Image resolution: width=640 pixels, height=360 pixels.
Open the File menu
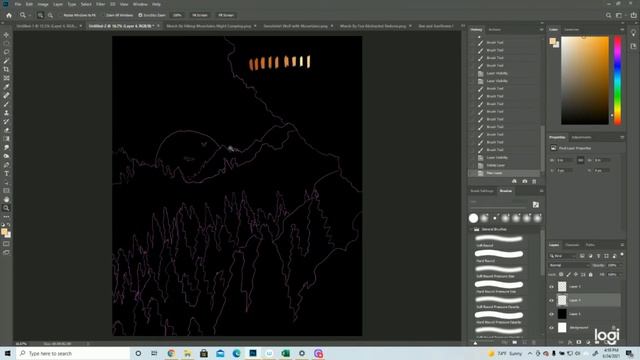(x=18, y=4)
